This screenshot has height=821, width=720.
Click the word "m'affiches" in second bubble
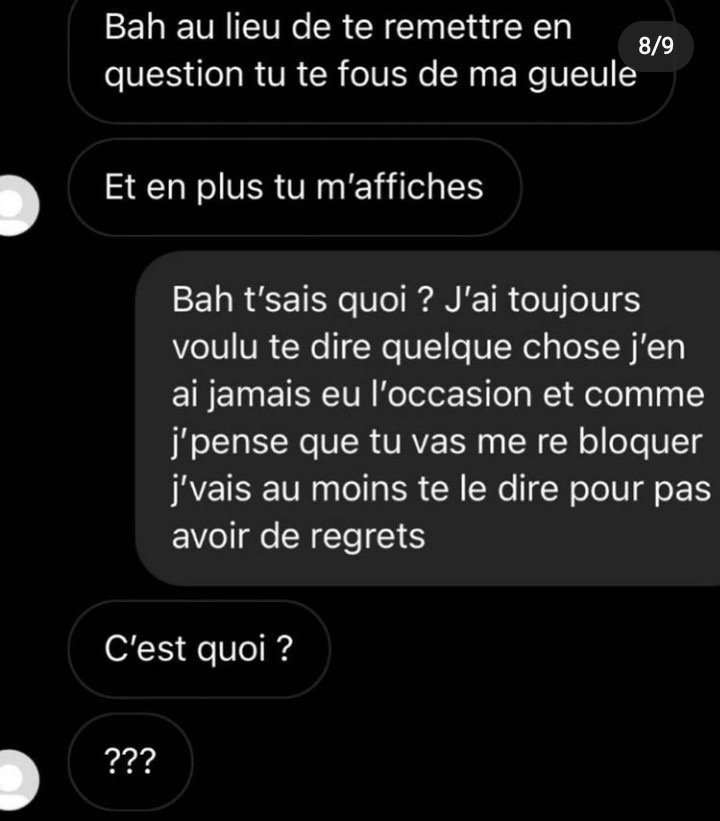[400, 186]
